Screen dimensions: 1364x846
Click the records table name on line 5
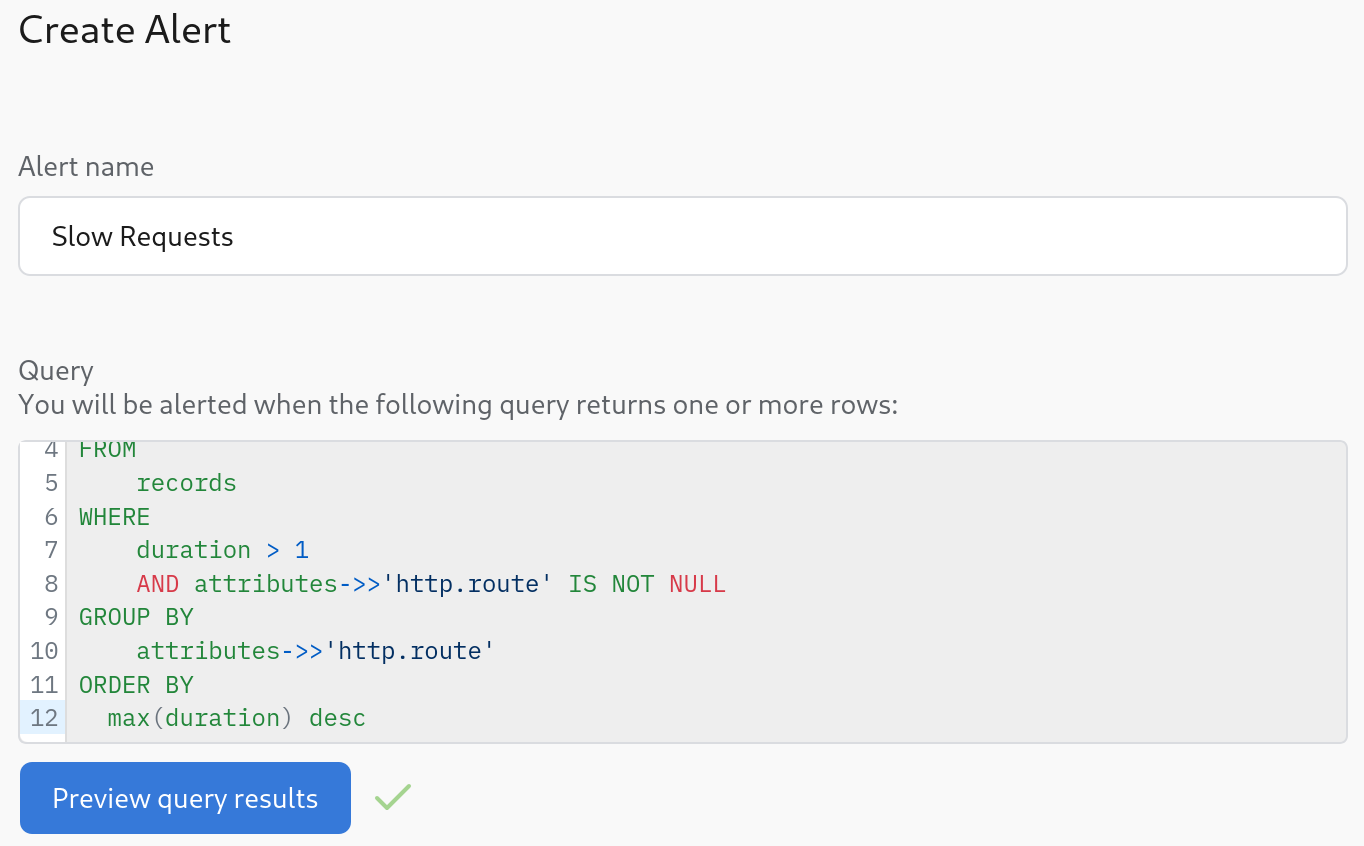(186, 483)
